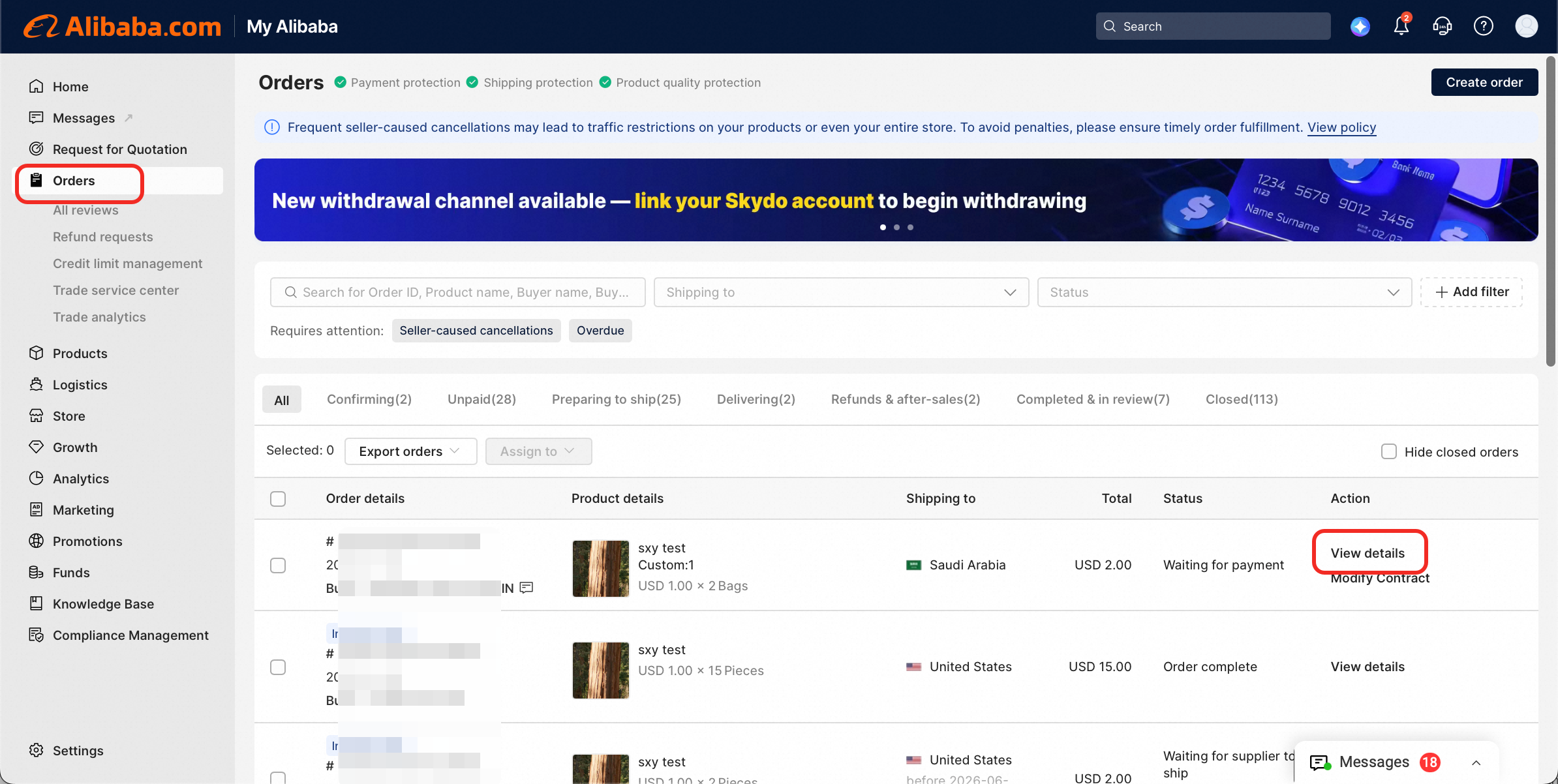Open the customer service headset icon
The image size is (1558, 784).
pos(1443,27)
